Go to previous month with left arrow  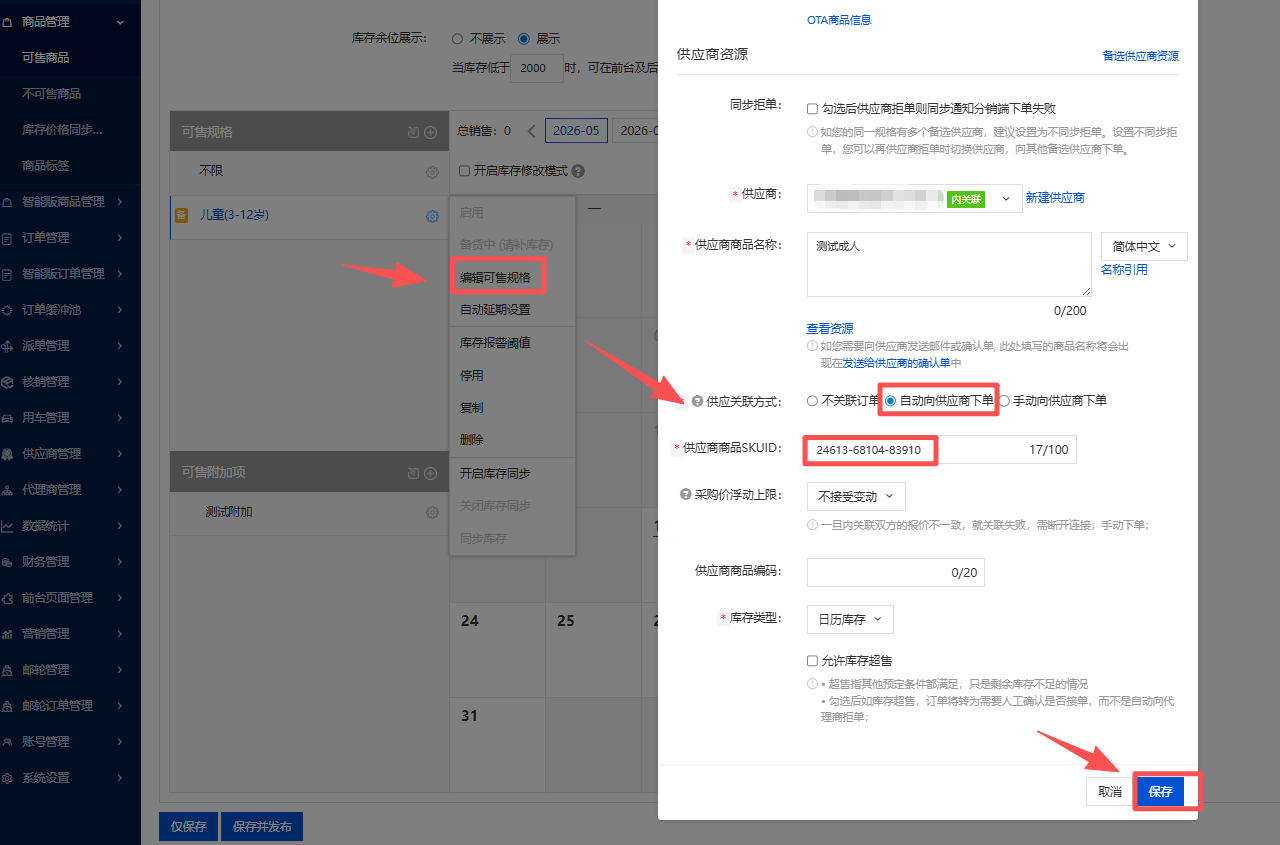click(x=531, y=131)
